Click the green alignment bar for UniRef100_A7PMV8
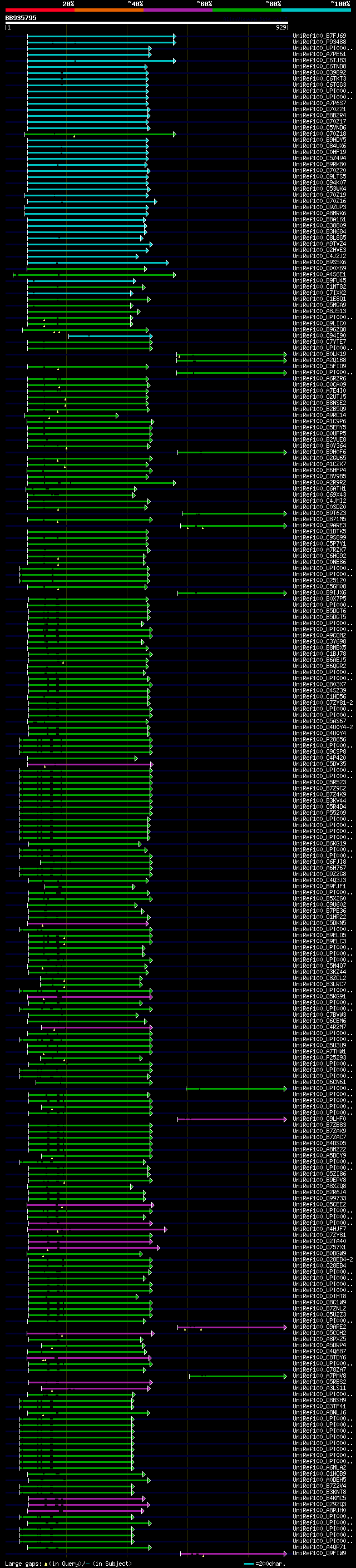356x1568 pixels. tap(238, 1376)
